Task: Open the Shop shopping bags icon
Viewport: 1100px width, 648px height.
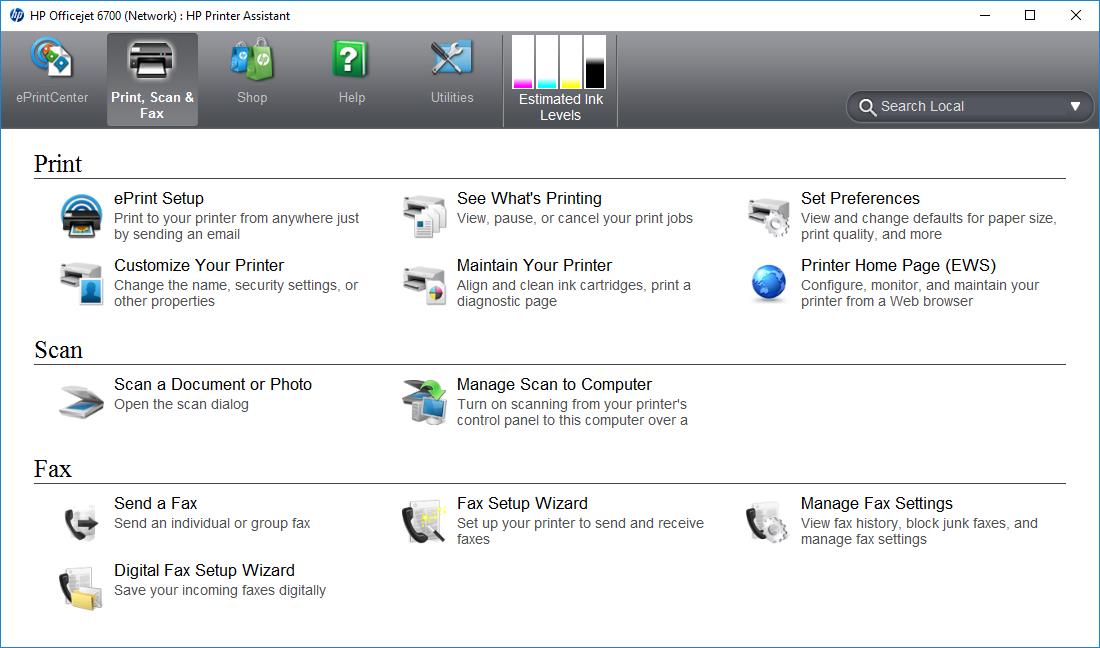Action: (252, 59)
